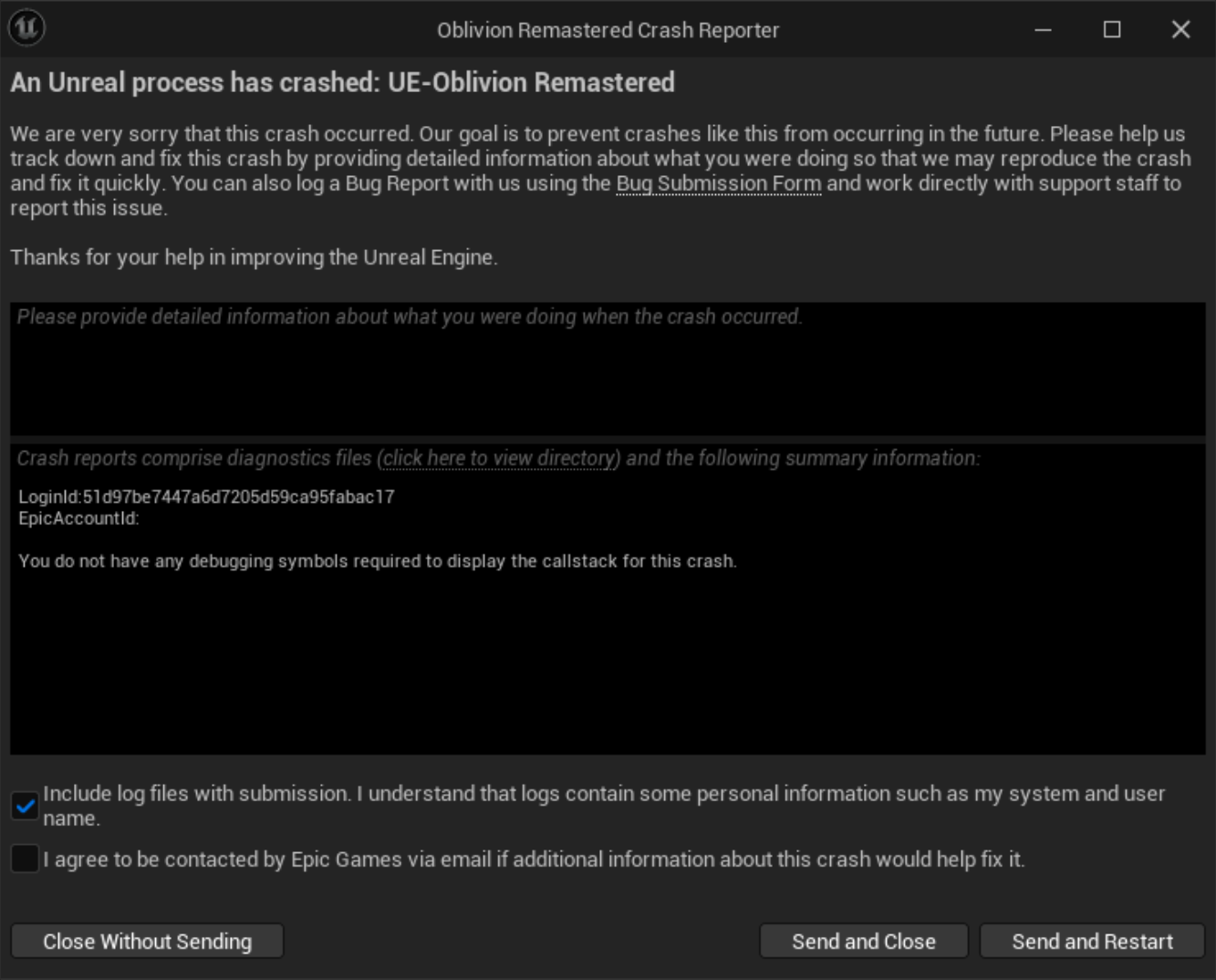Viewport: 1216px width, 980px height.
Task: Click 'click here to view directory' link
Action: 498,458
